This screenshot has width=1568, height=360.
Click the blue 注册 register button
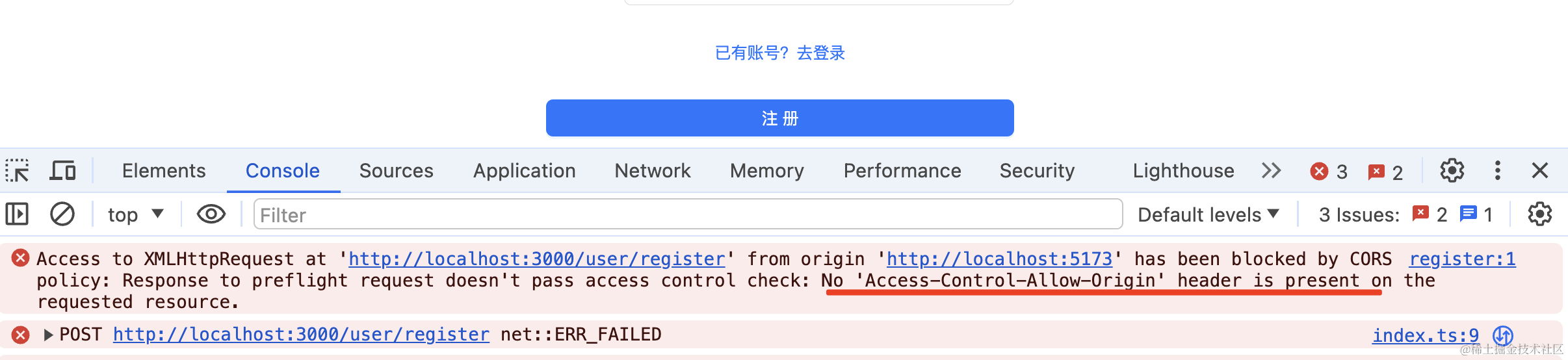(x=779, y=118)
